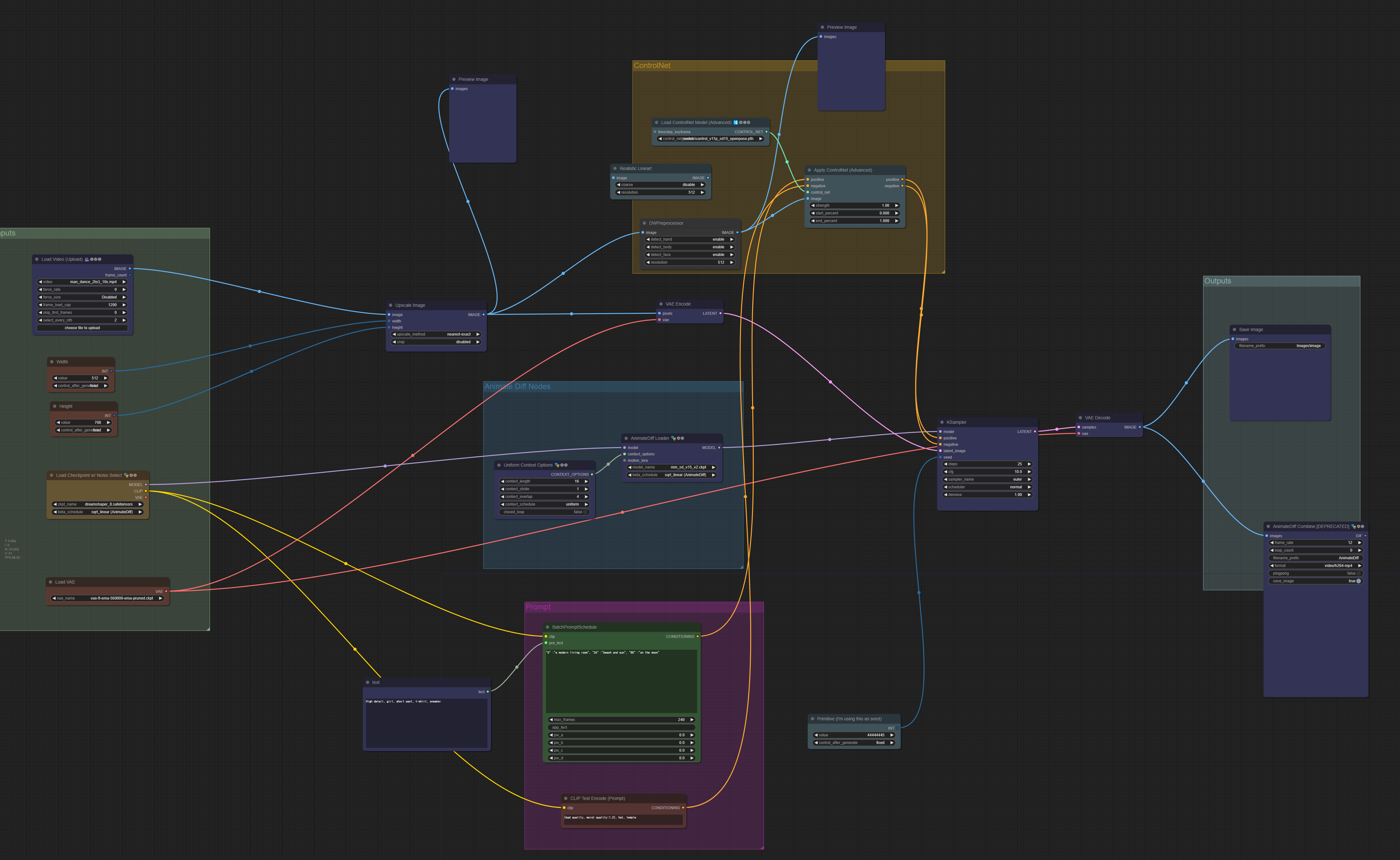Decrease Width value with left arrow
Viewport: 1400px width, 860px height.
[x=55, y=378]
